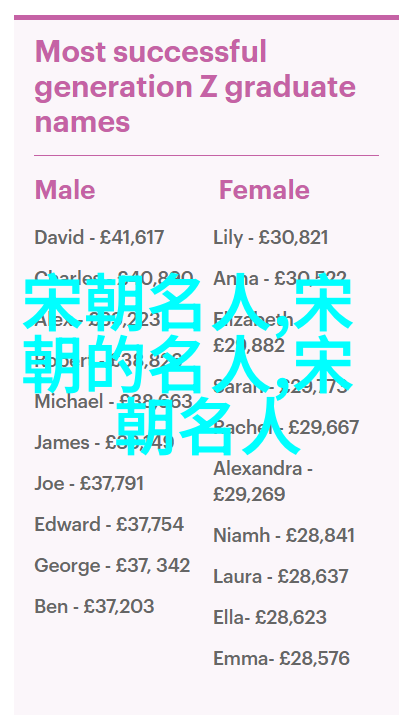The height and width of the screenshot is (715, 414).
Task: Select the Edward £37,754 row
Action: (109, 524)
